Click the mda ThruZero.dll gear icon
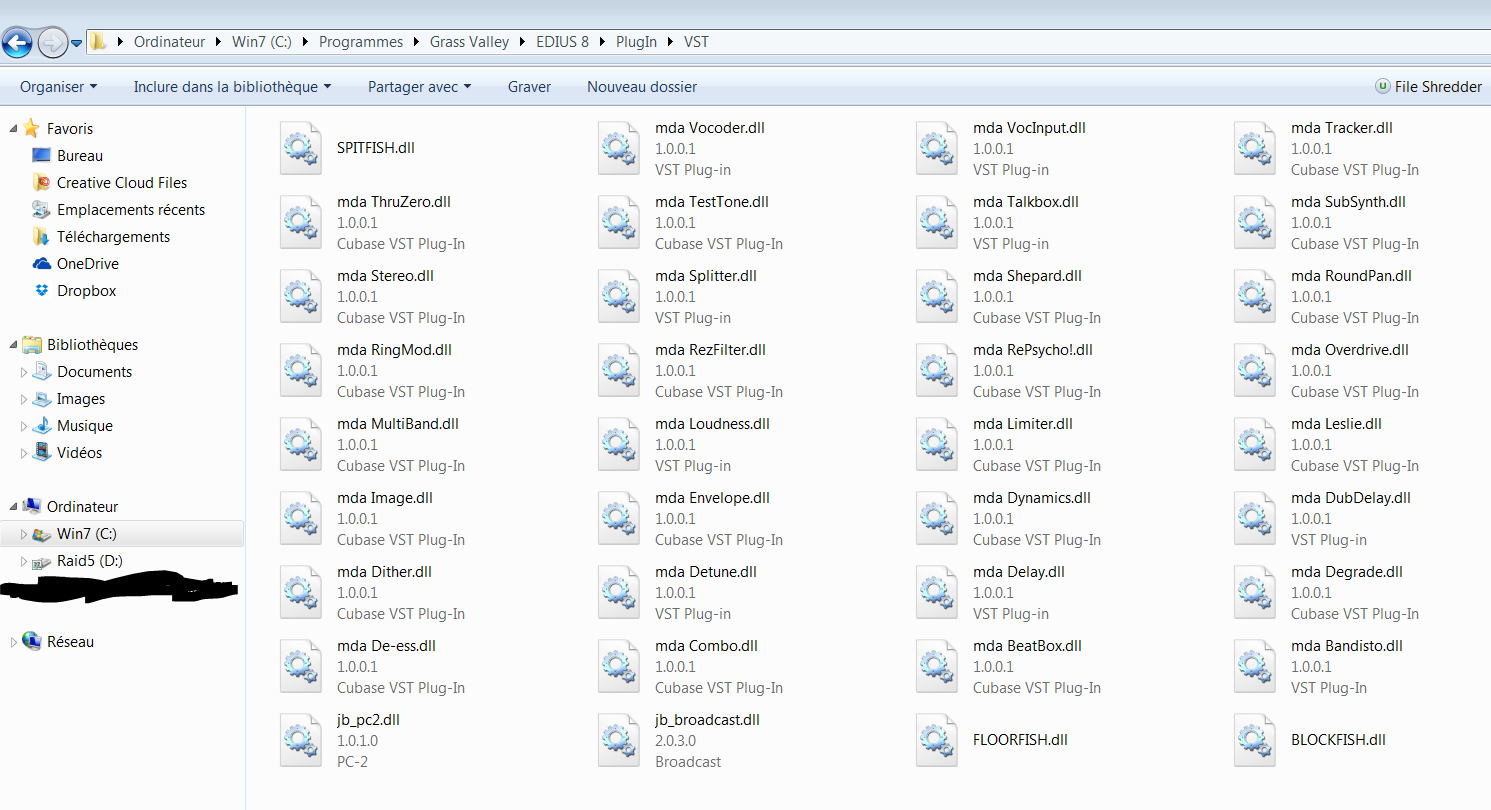Screen dimensions: 1491x810 (300, 222)
